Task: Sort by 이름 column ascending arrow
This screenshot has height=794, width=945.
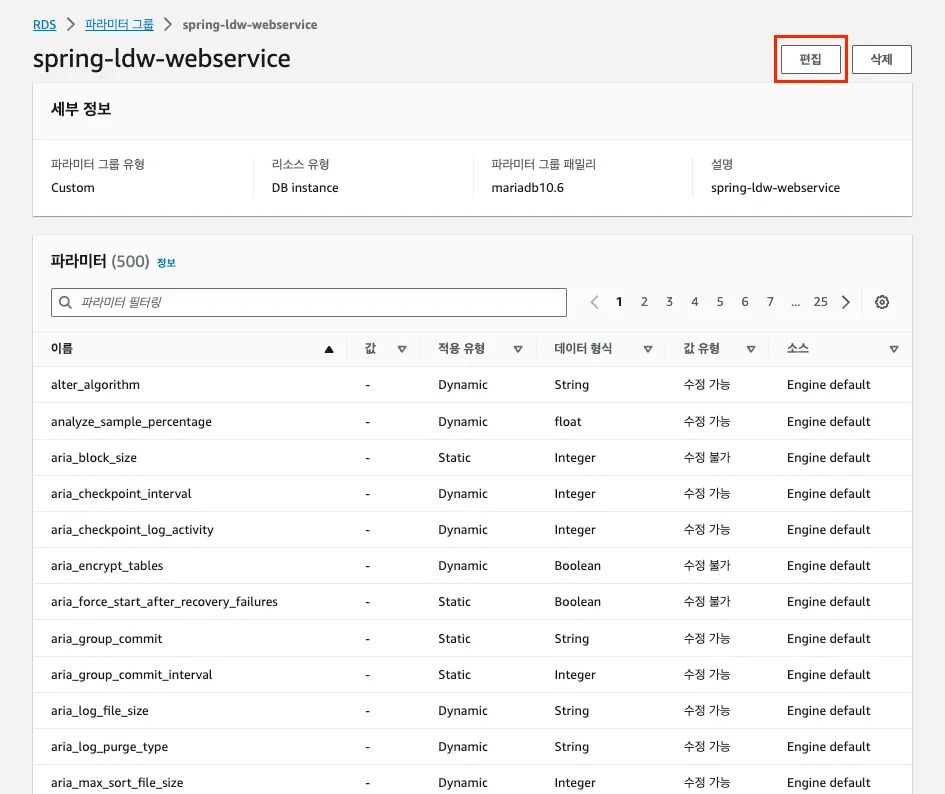Action: pyautogui.click(x=329, y=349)
